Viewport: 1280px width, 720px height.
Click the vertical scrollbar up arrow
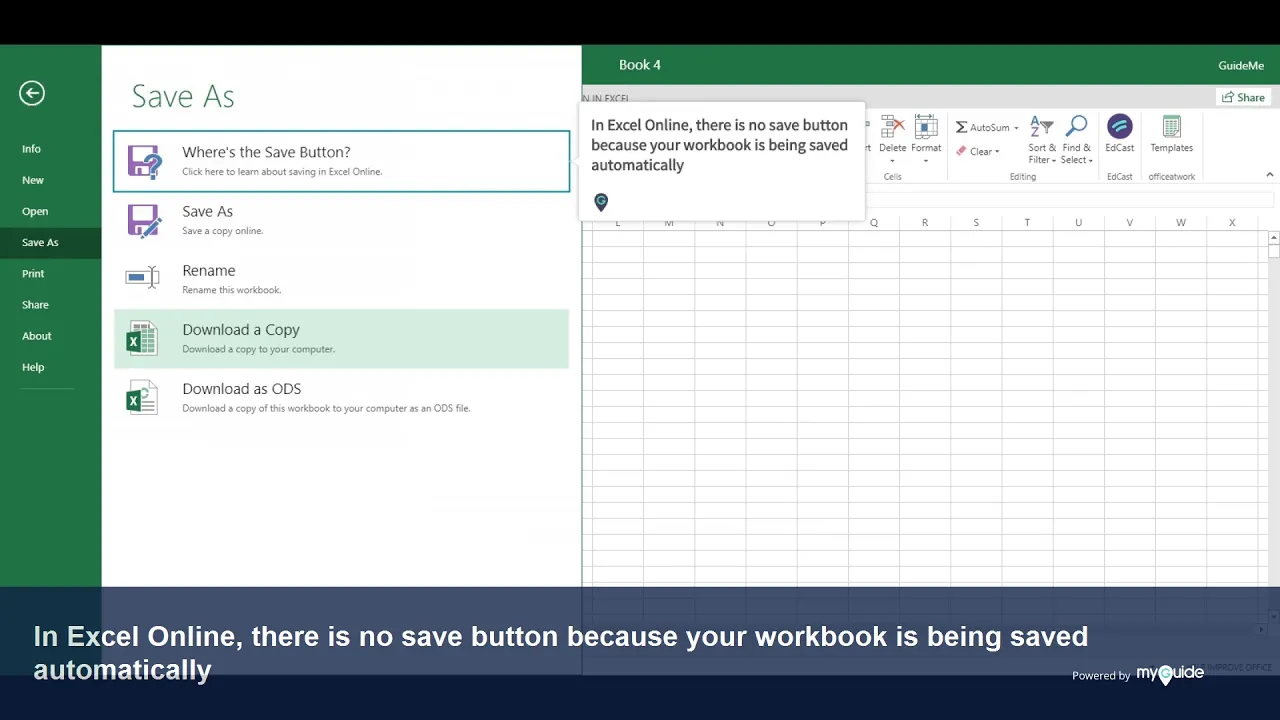[1274, 238]
